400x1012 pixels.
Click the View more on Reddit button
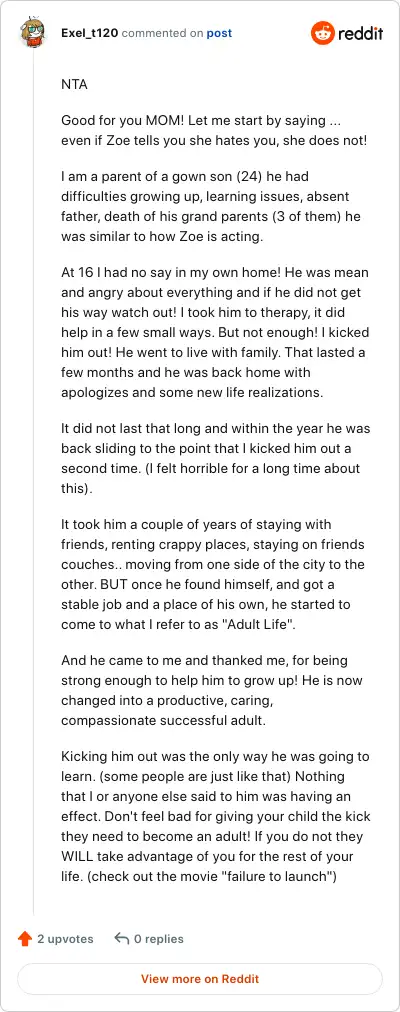(x=200, y=978)
